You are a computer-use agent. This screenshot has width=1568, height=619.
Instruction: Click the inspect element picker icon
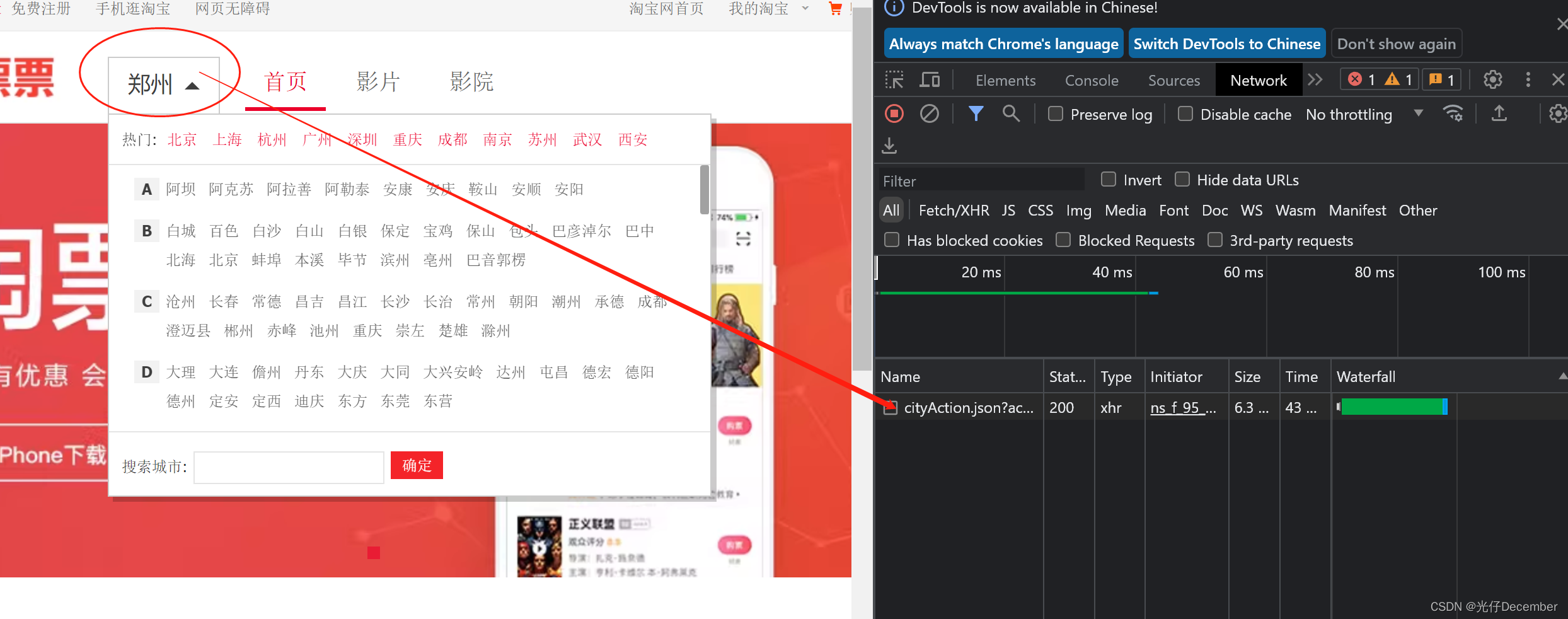point(894,80)
